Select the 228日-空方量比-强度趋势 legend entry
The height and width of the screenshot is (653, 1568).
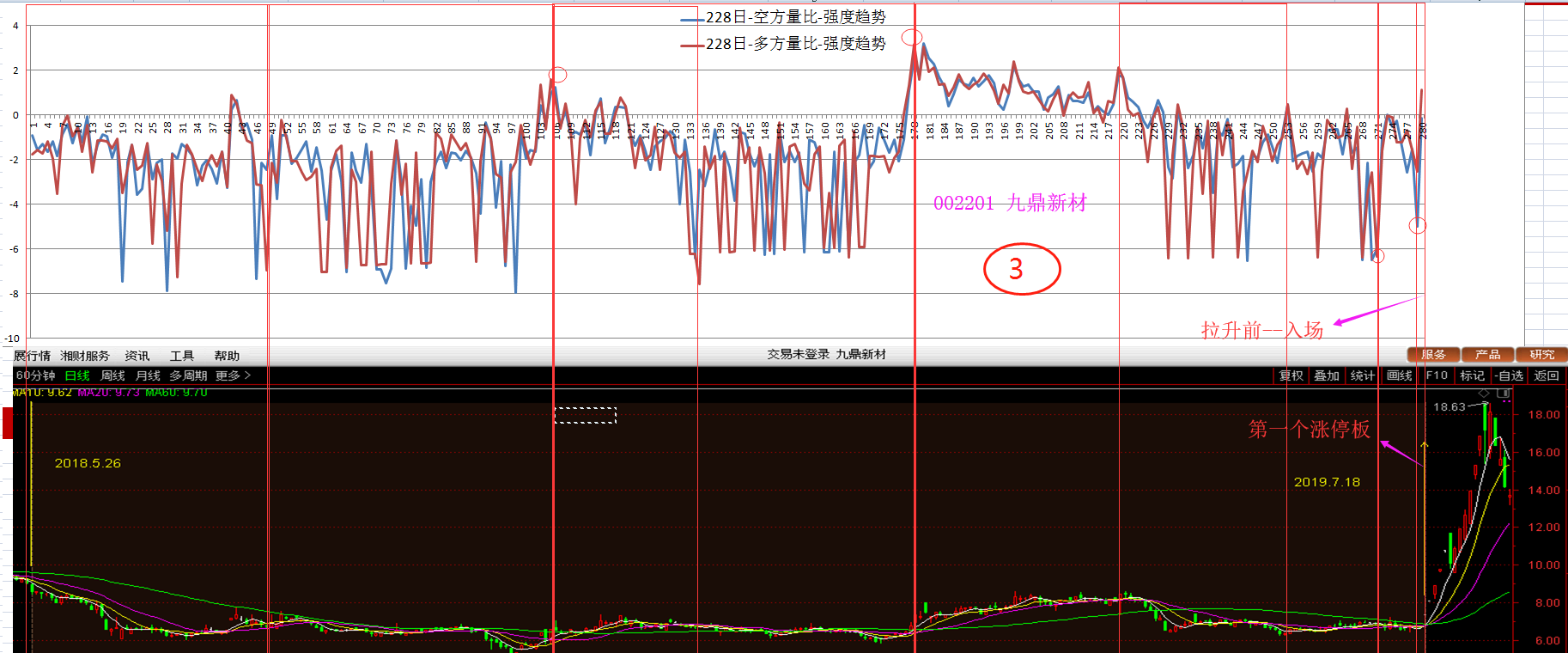(783, 17)
